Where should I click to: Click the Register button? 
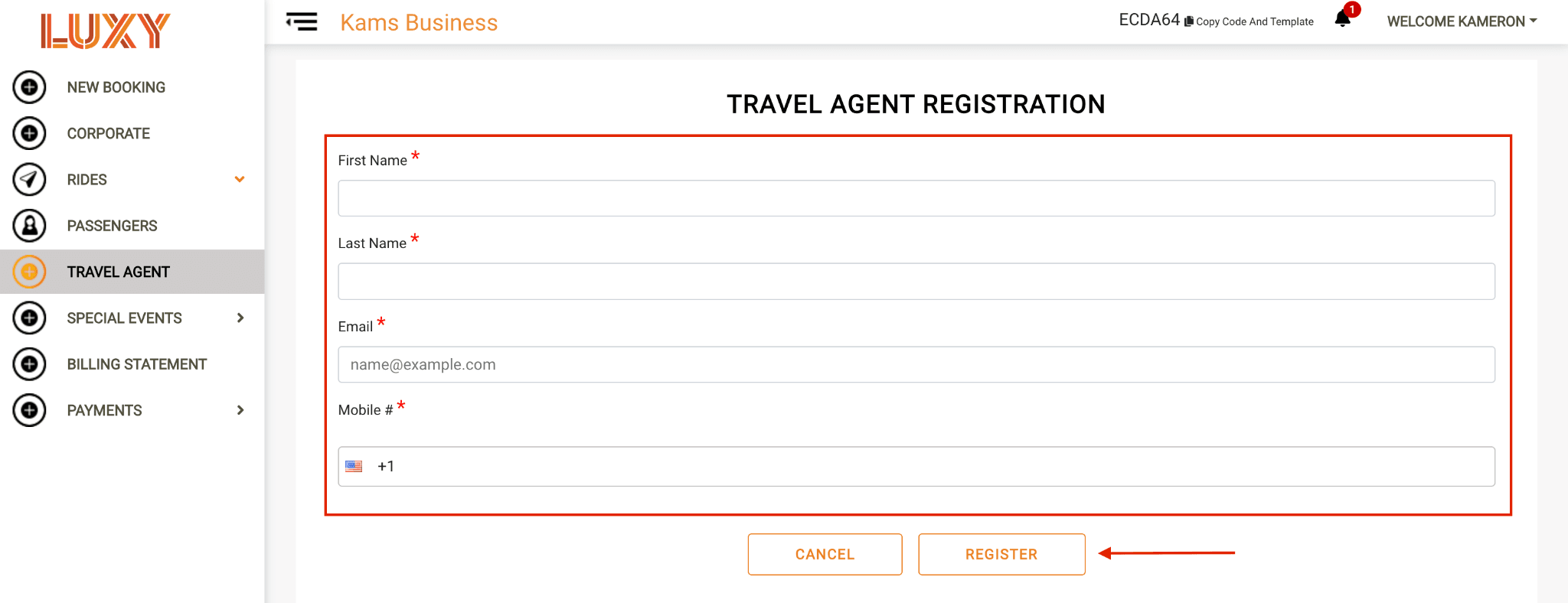click(x=1001, y=554)
